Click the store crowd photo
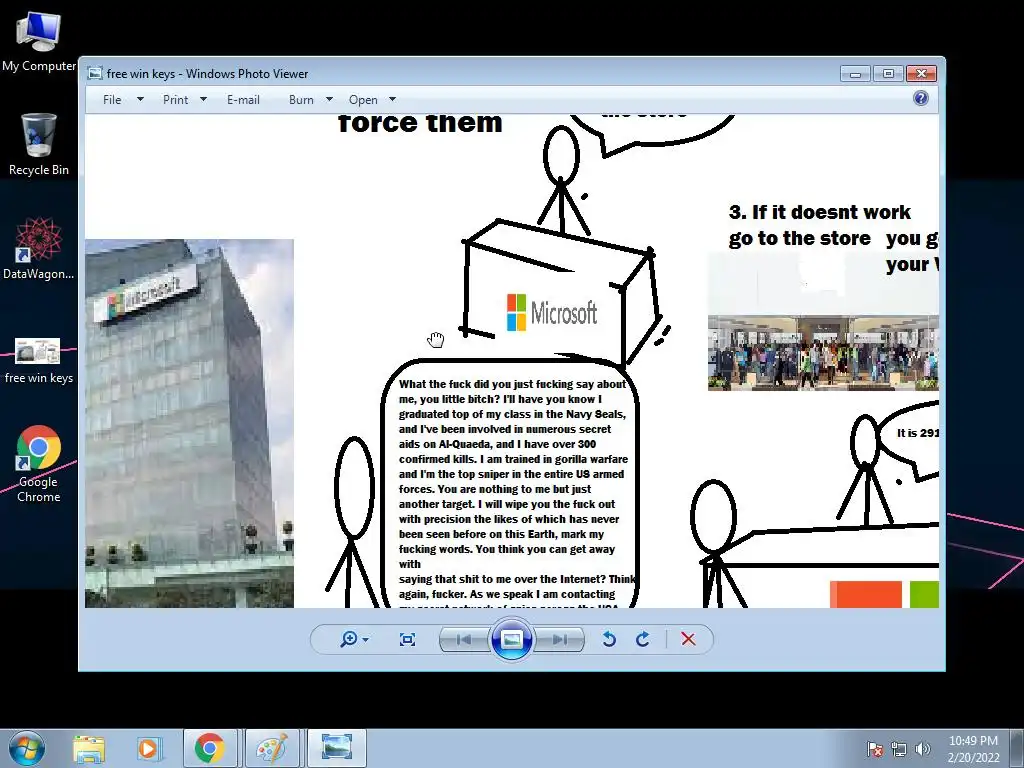Viewport: 1024px width, 768px height. [x=823, y=353]
